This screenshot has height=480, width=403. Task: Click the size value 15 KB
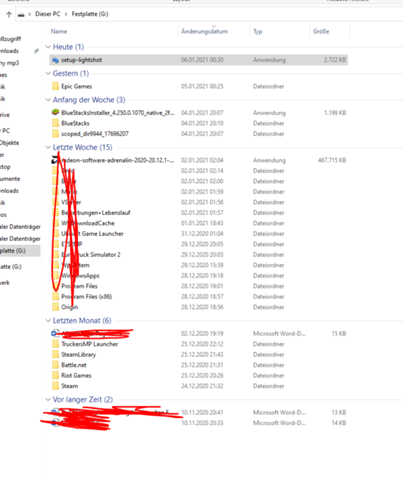click(x=339, y=333)
